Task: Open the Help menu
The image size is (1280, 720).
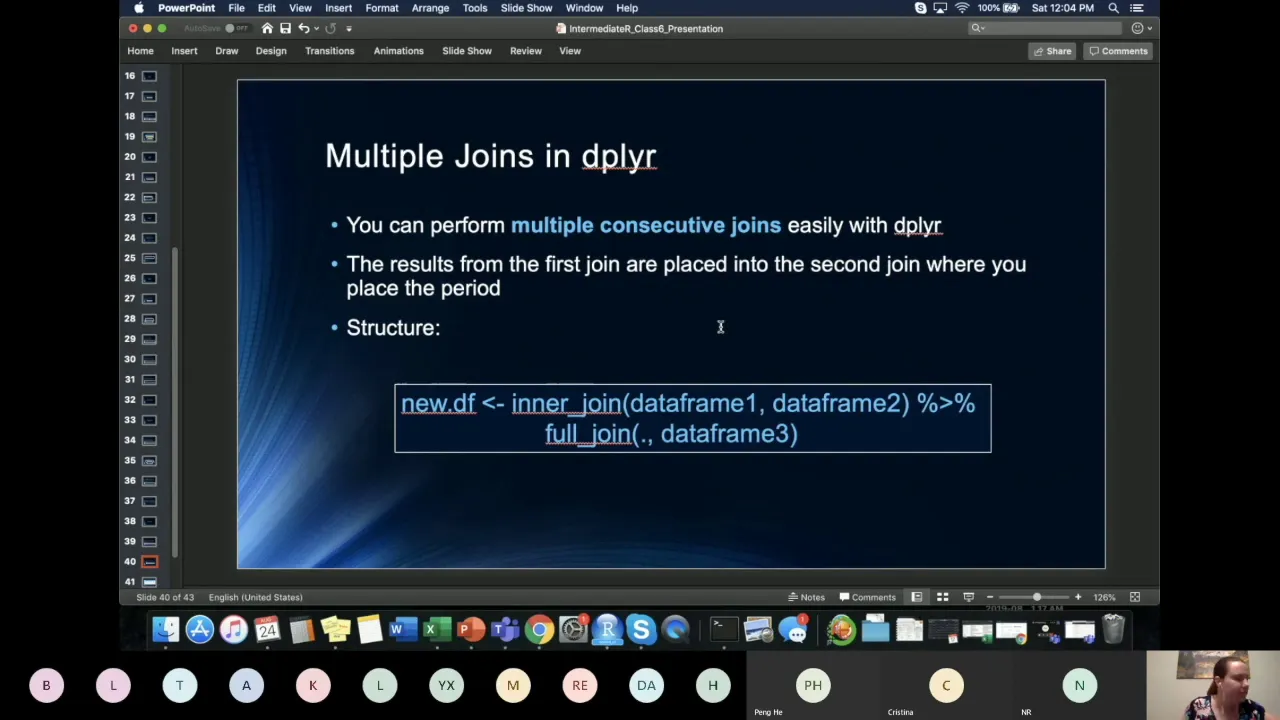Action: pos(627,8)
